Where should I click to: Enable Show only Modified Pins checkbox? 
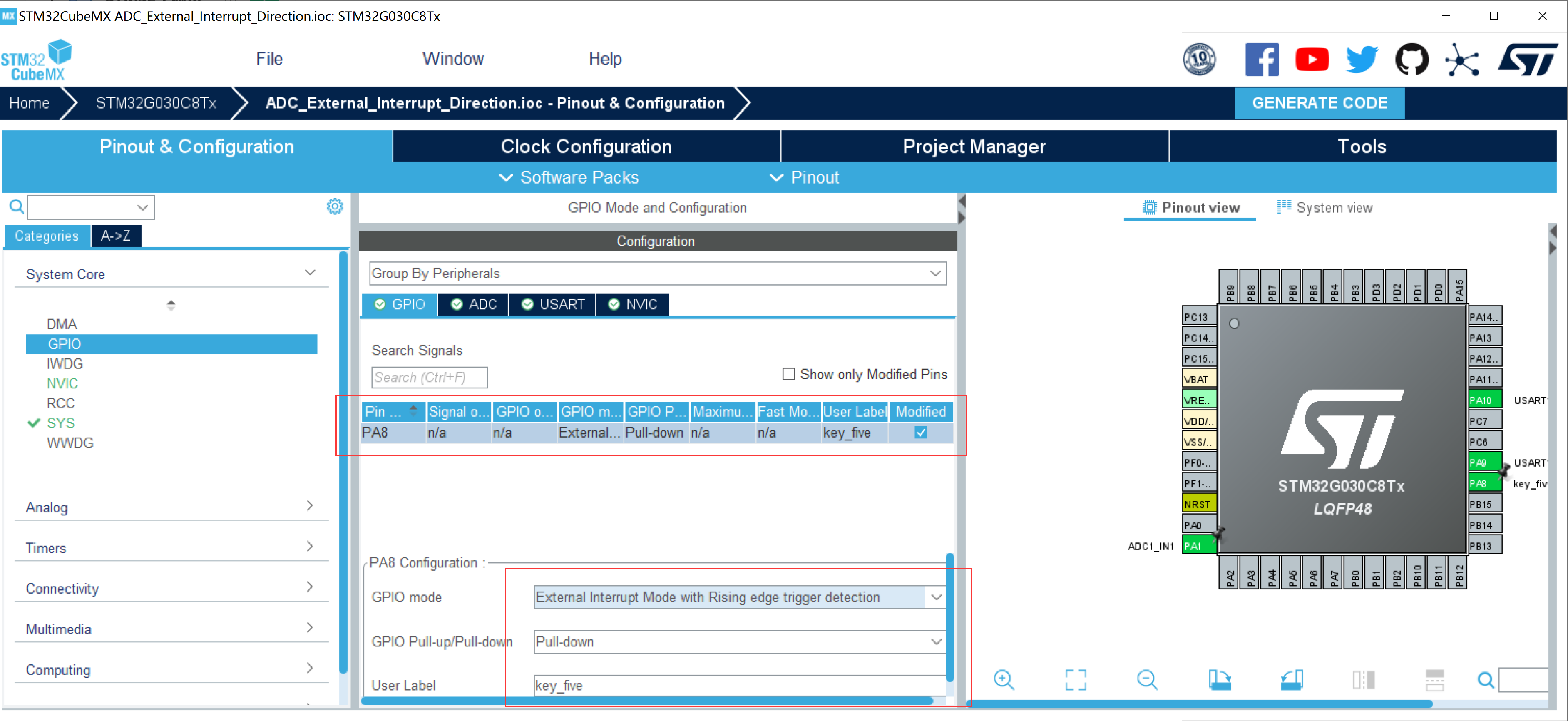[x=788, y=374]
